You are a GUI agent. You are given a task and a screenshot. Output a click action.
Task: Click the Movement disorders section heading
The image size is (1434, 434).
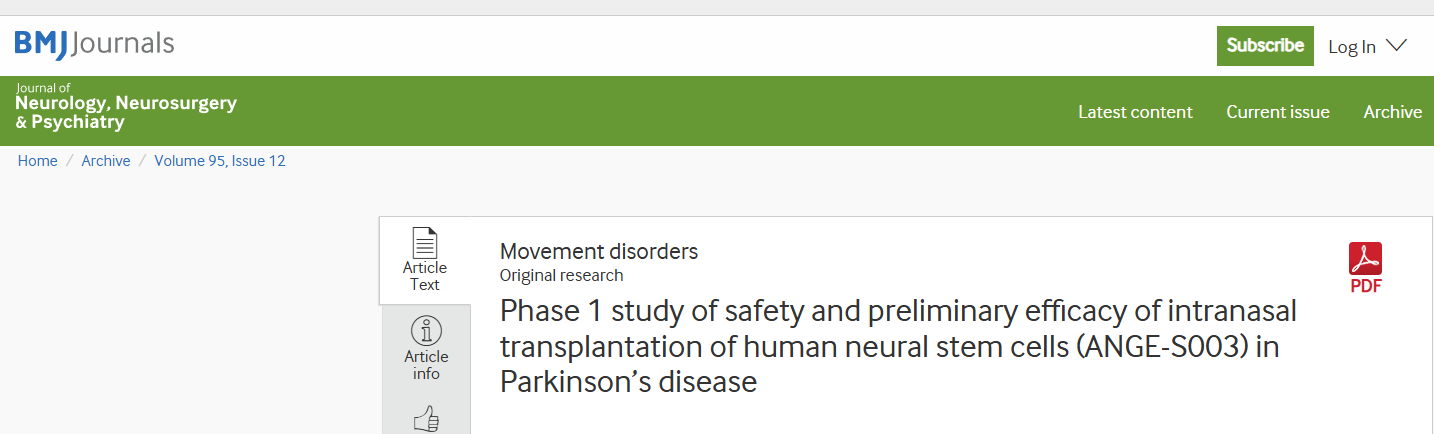599,252
